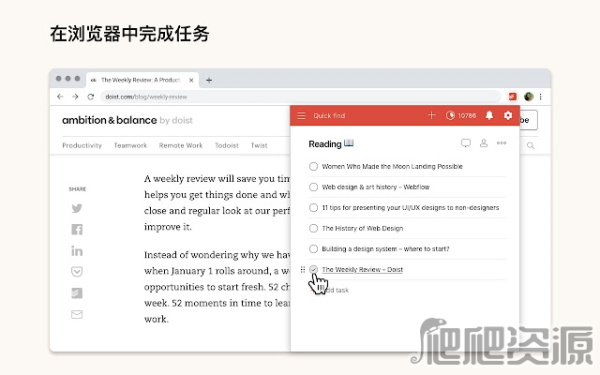The width and height of the screenshot is (600, 375).
Task: Select the Remote Work category
Action: pyautogui.click(x=181, y=145)
